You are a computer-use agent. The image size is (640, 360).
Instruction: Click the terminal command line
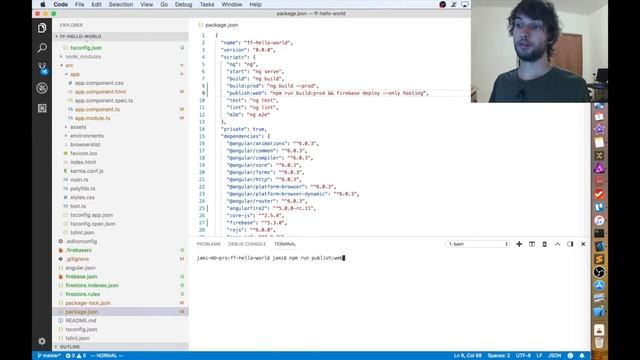point(271,258)
